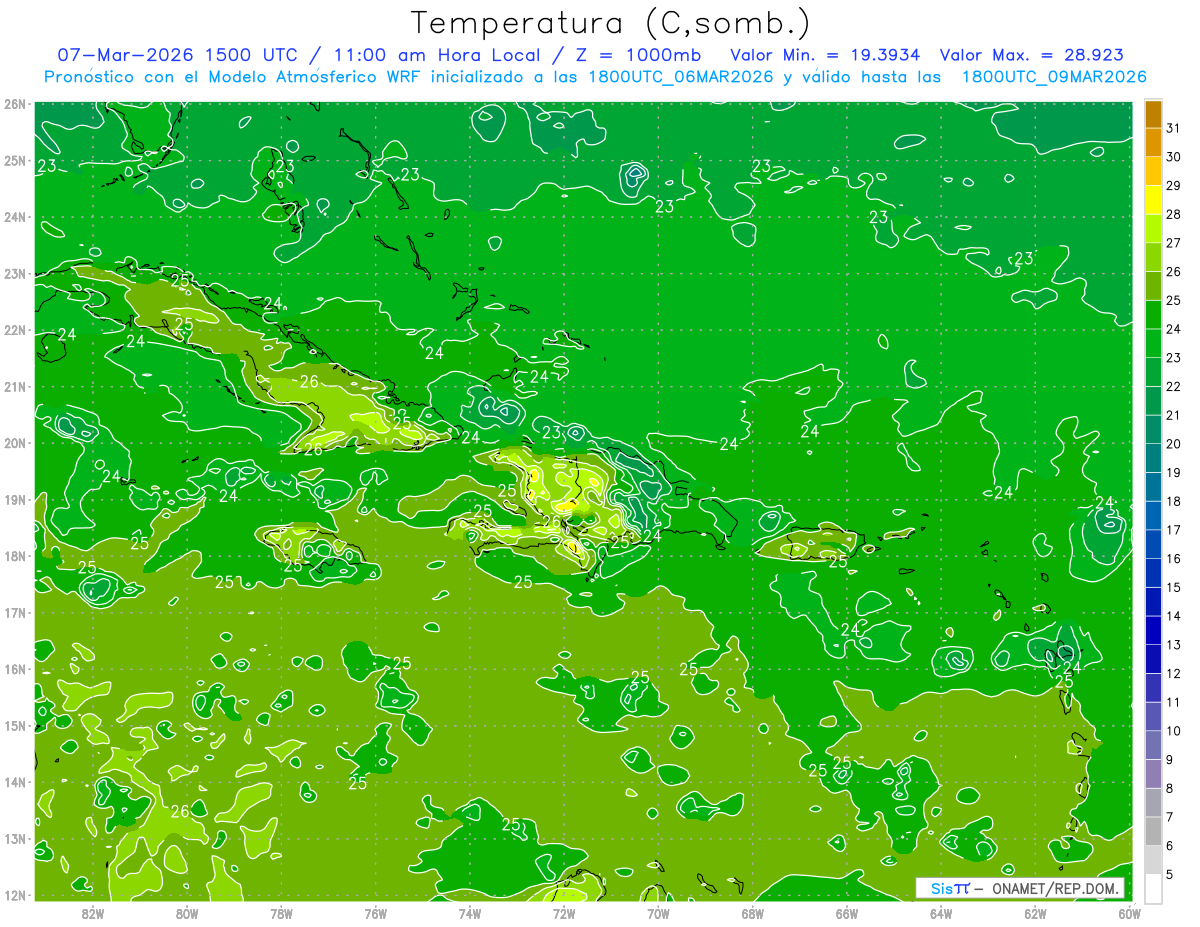Click the 18N latitude label

[x=15, y=556]
